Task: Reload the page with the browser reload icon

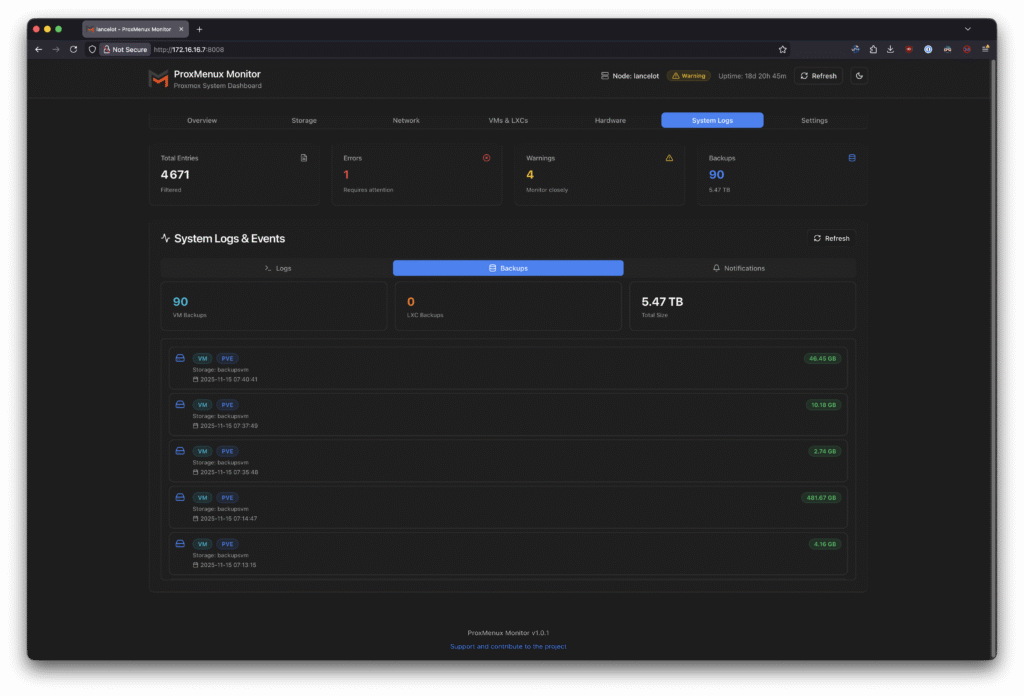Action: 73,49
